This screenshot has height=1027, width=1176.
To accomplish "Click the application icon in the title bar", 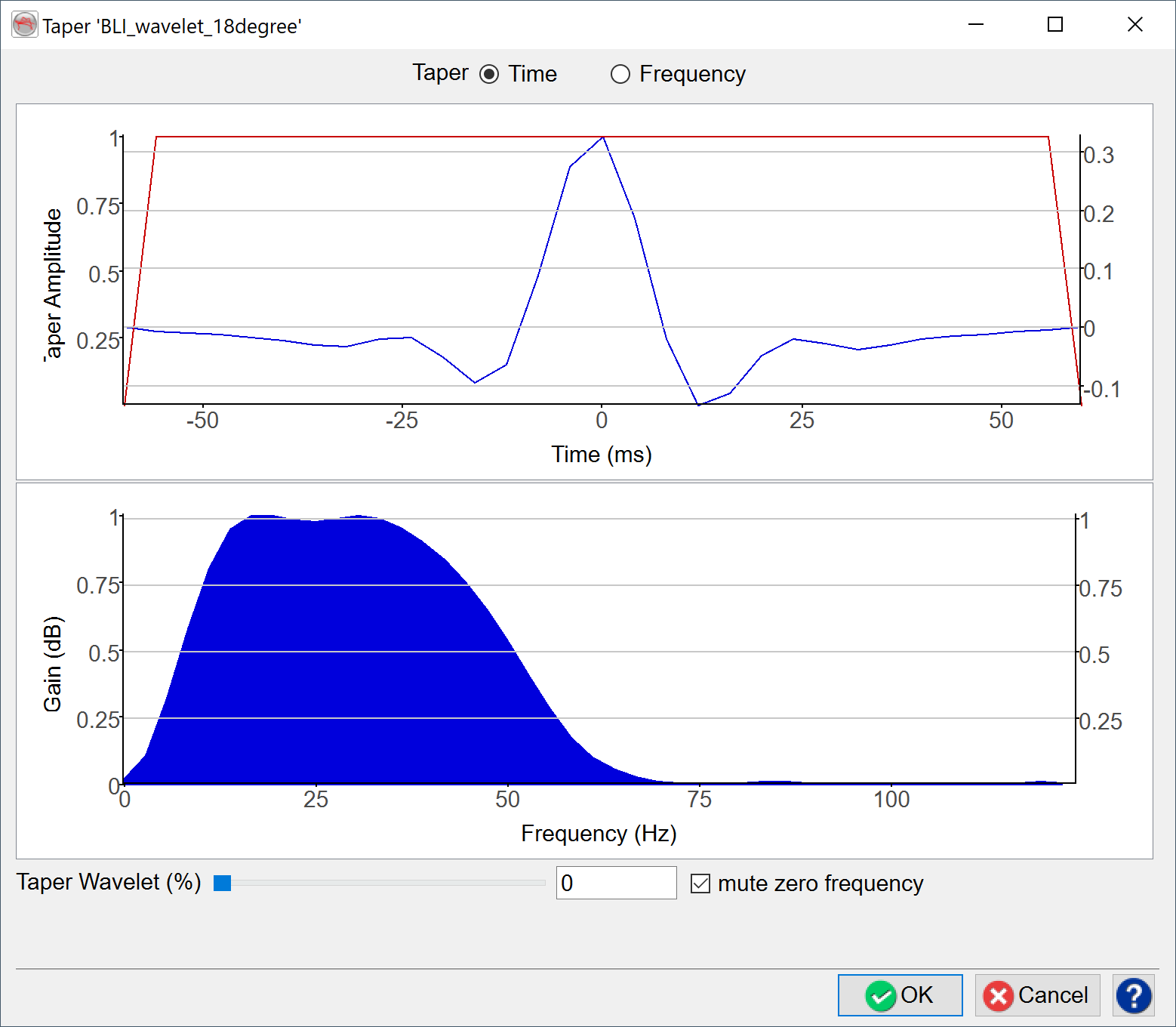I will 25,25.
